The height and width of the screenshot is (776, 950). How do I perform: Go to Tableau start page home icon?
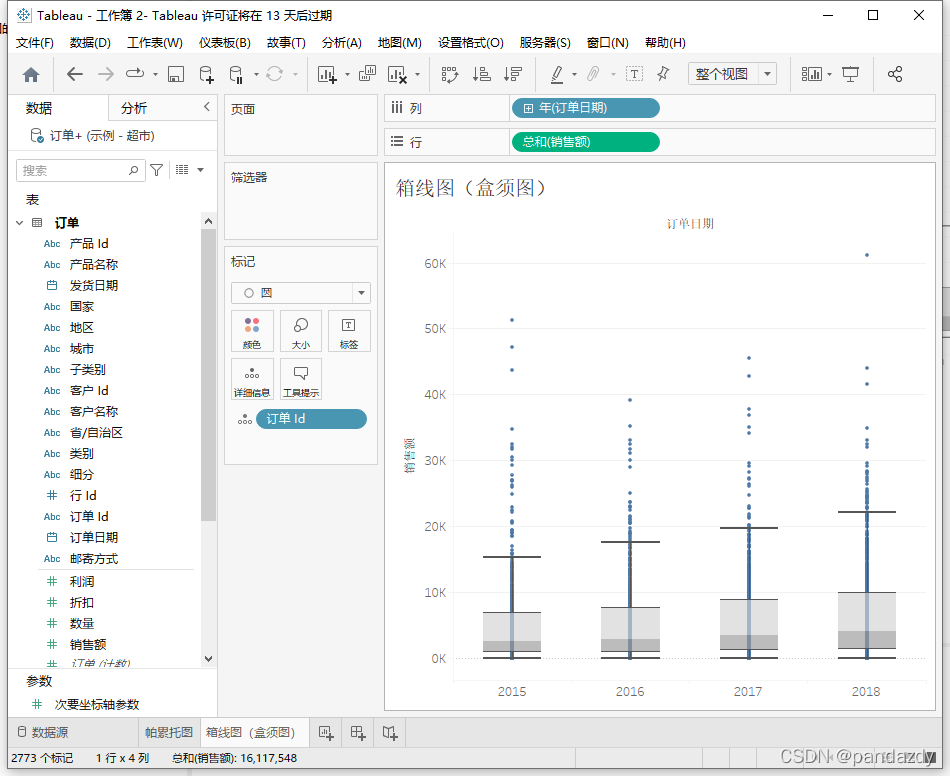coord(31,75)
